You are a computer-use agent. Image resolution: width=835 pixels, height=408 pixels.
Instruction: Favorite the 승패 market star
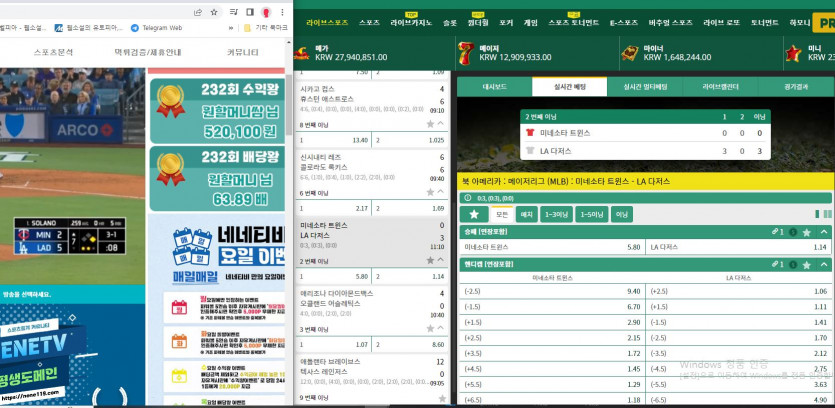(807, 232)
